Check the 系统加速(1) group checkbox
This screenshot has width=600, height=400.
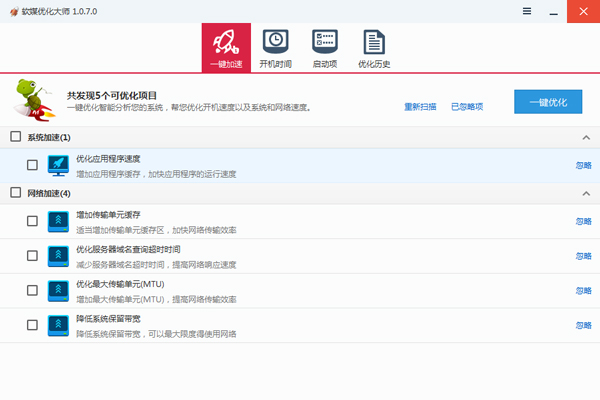pyautogui.click(x=15, y=137)
